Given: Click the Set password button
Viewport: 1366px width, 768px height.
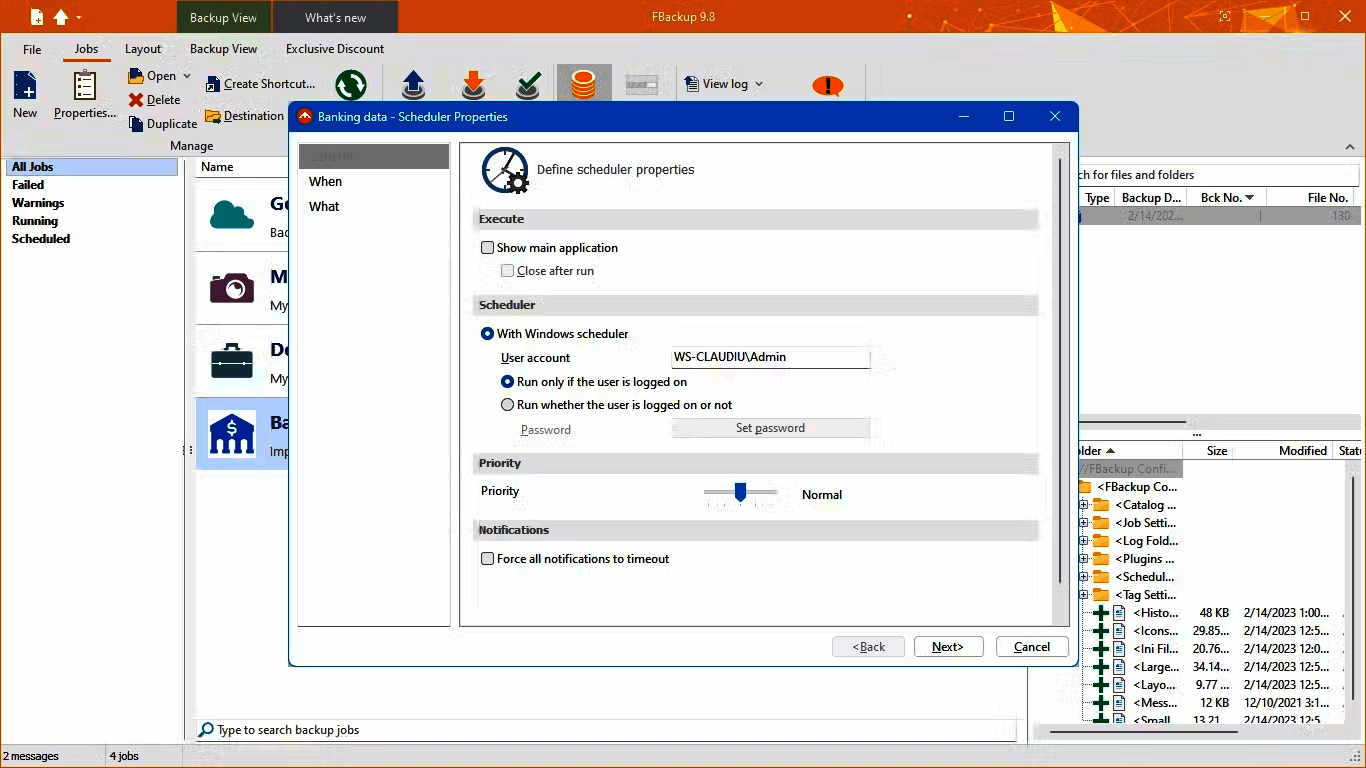Looking at the screenshot, I should 770,428.
